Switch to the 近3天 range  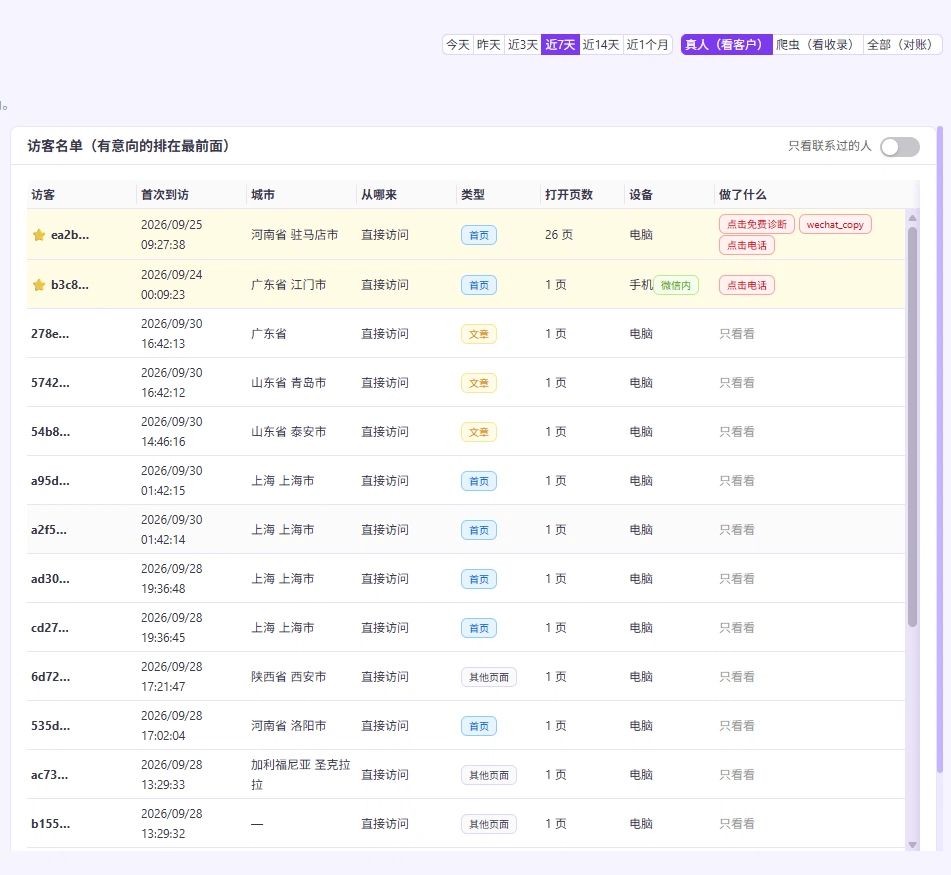[522, 44]
